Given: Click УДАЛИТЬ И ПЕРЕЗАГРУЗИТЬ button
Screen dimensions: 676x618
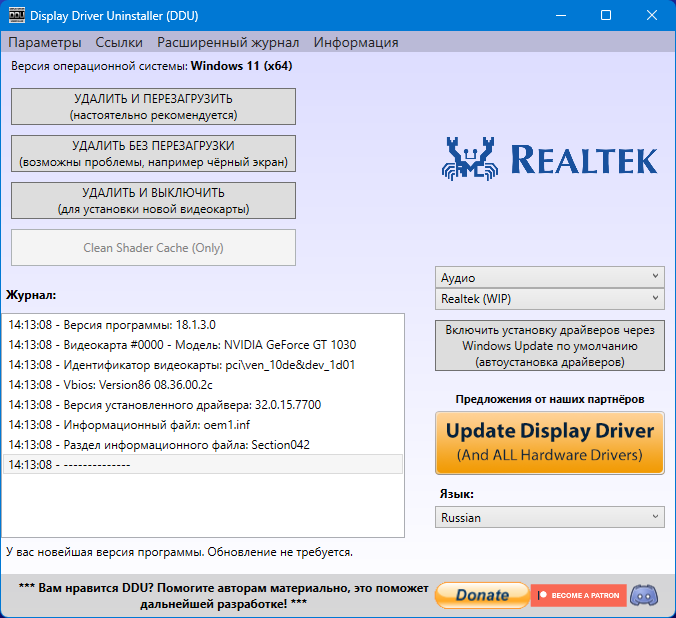Looking at the screenshot, I should 153,107.
